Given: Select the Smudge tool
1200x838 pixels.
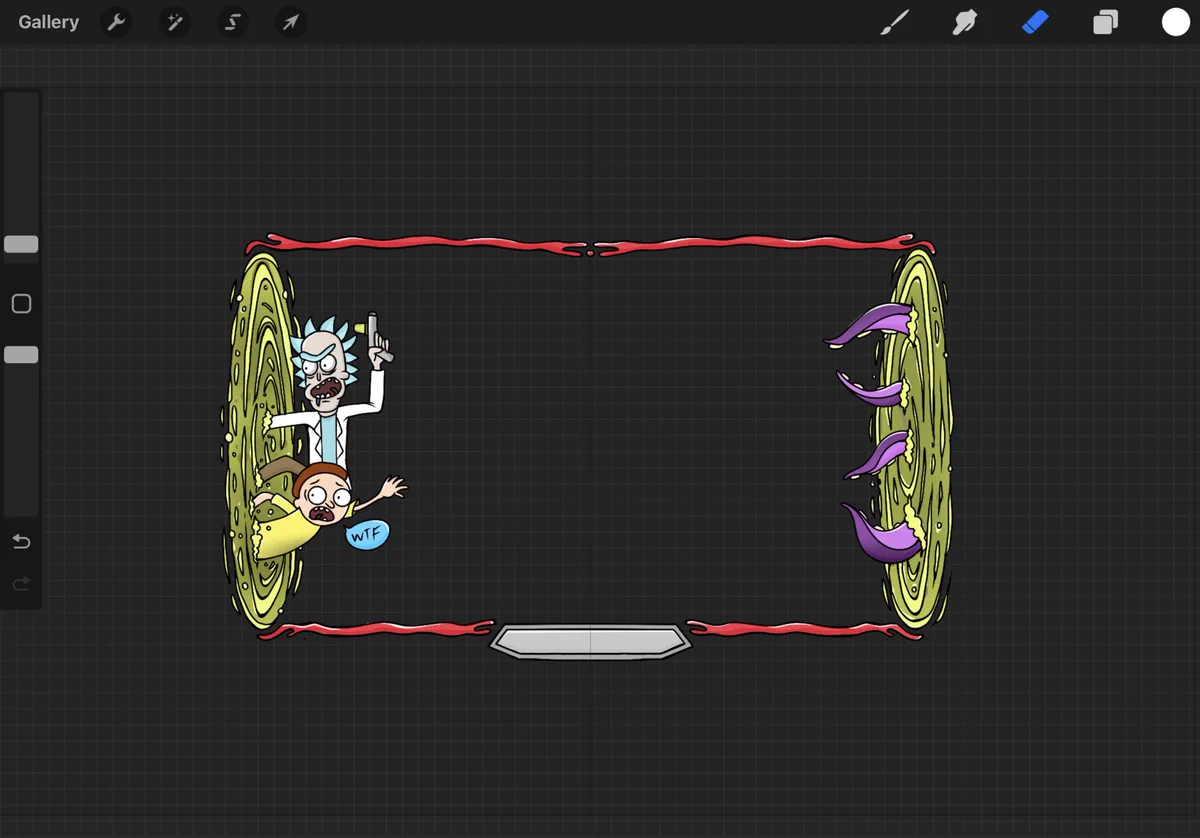Looking at the screenshot, I should [x=965, y=22].
